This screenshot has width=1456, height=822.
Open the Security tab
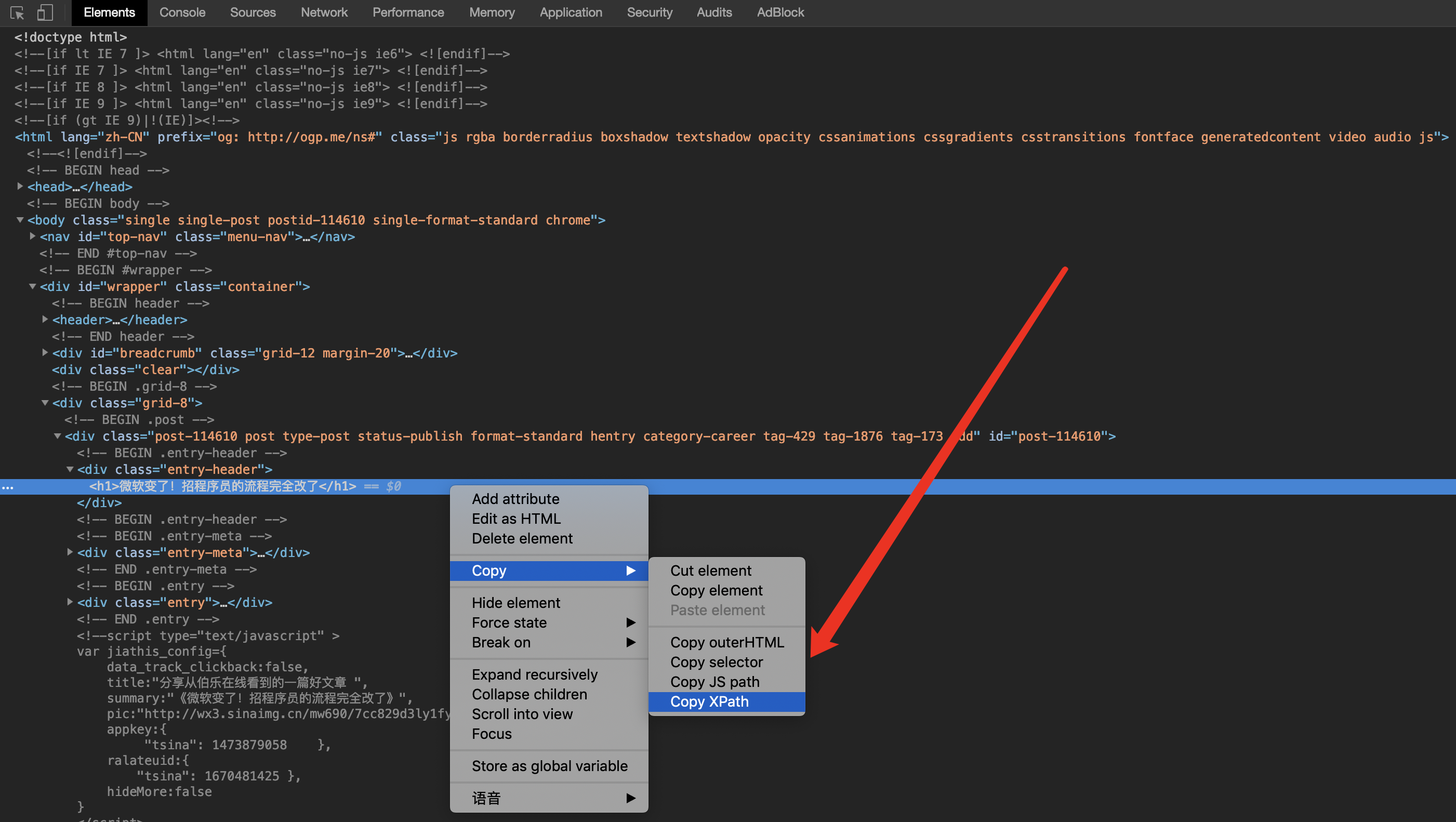click(x=650, y=12)
